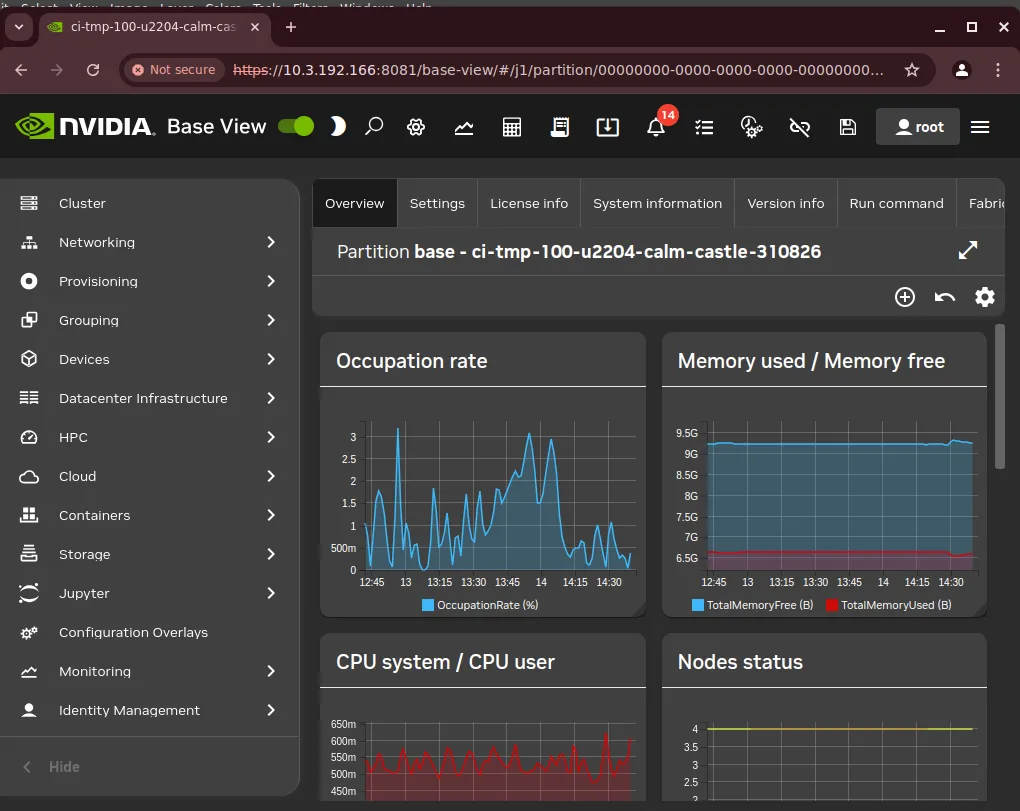Open a new browser tab
Screen dimensions: 1020x811
(291, 27)
